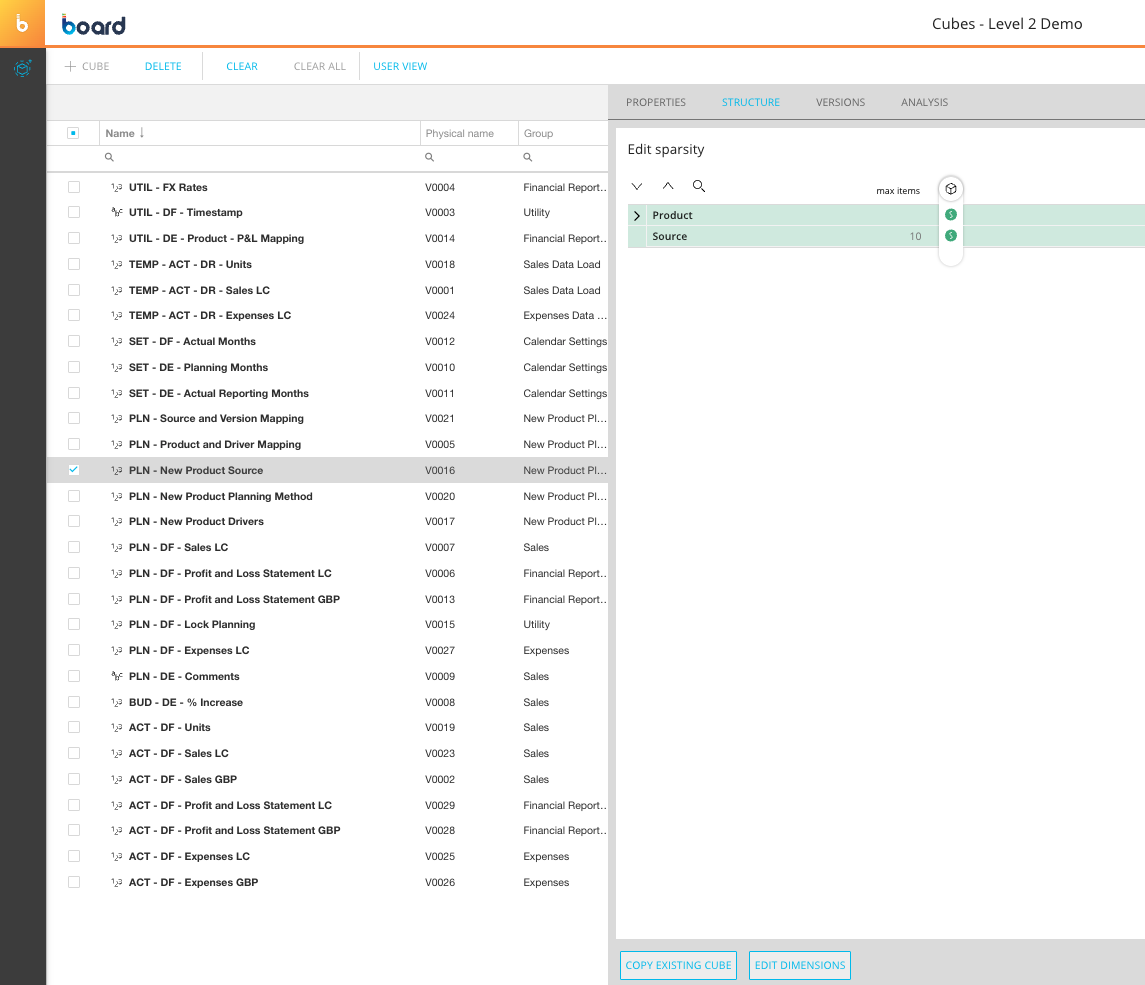This screenshot has width=1145, height=985.
Task: Select ACT - DF - Profit and Loss Statement GBP
Action: click(327, 830)
